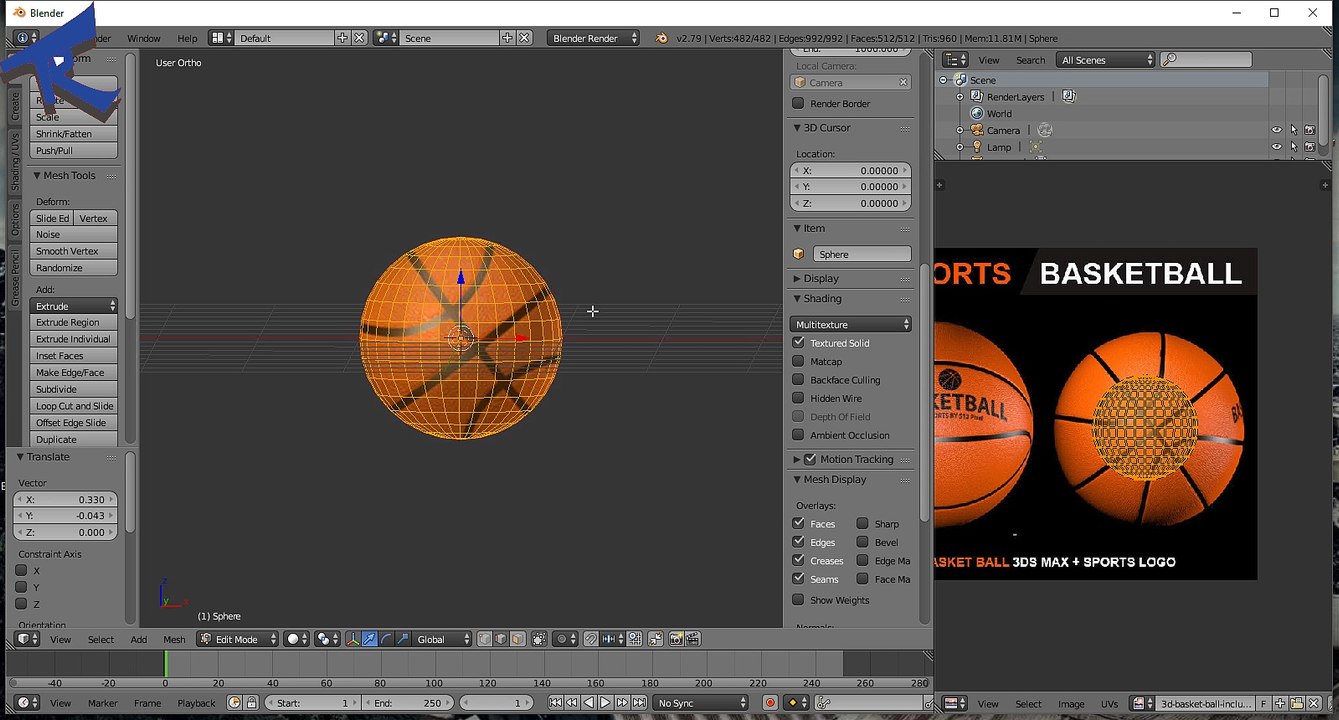Click the World globe icon in outliner
The height and width of the screenshot is (720, 1339).
tap(975, 113)
